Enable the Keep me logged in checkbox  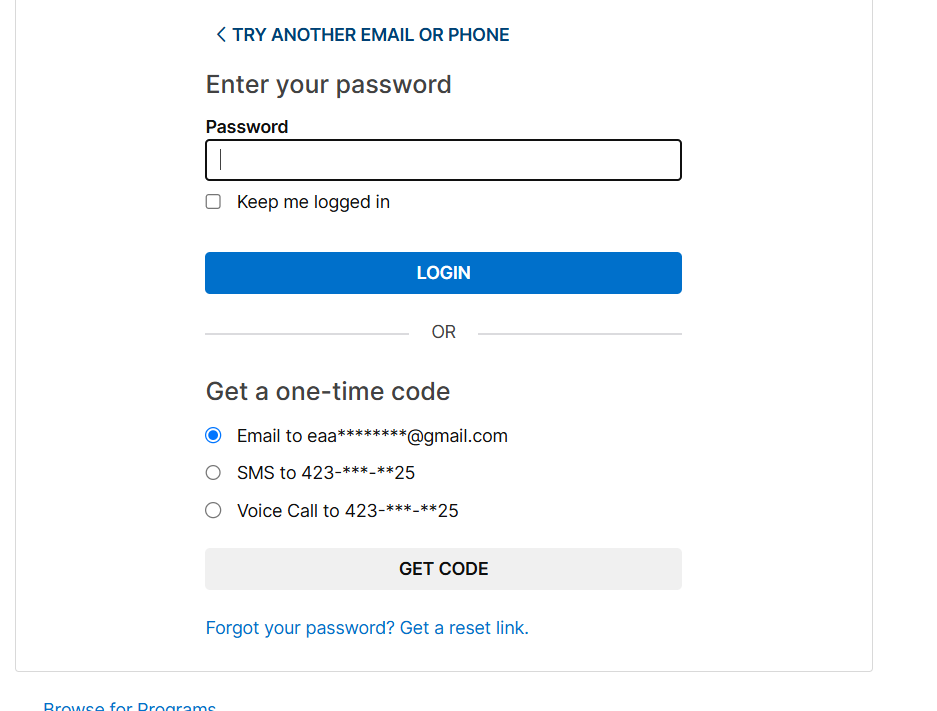pos(213,202)
